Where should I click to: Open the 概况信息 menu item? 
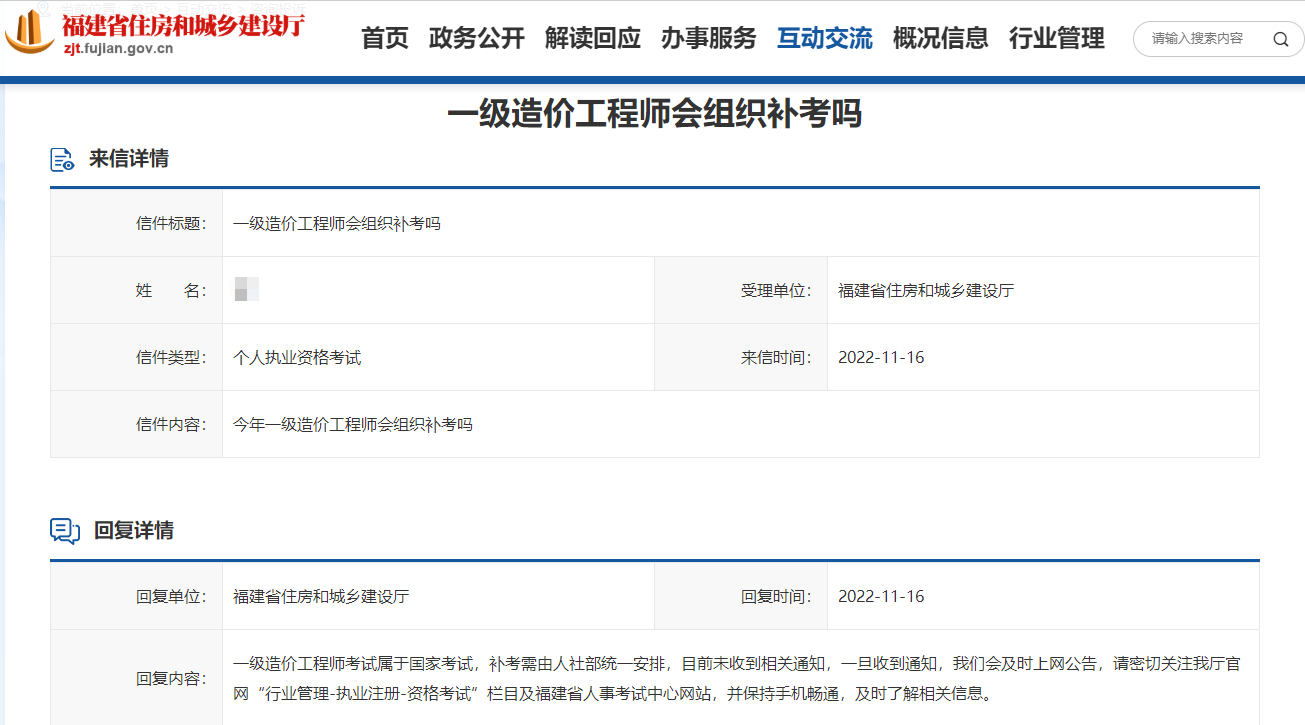click(940, 38)
